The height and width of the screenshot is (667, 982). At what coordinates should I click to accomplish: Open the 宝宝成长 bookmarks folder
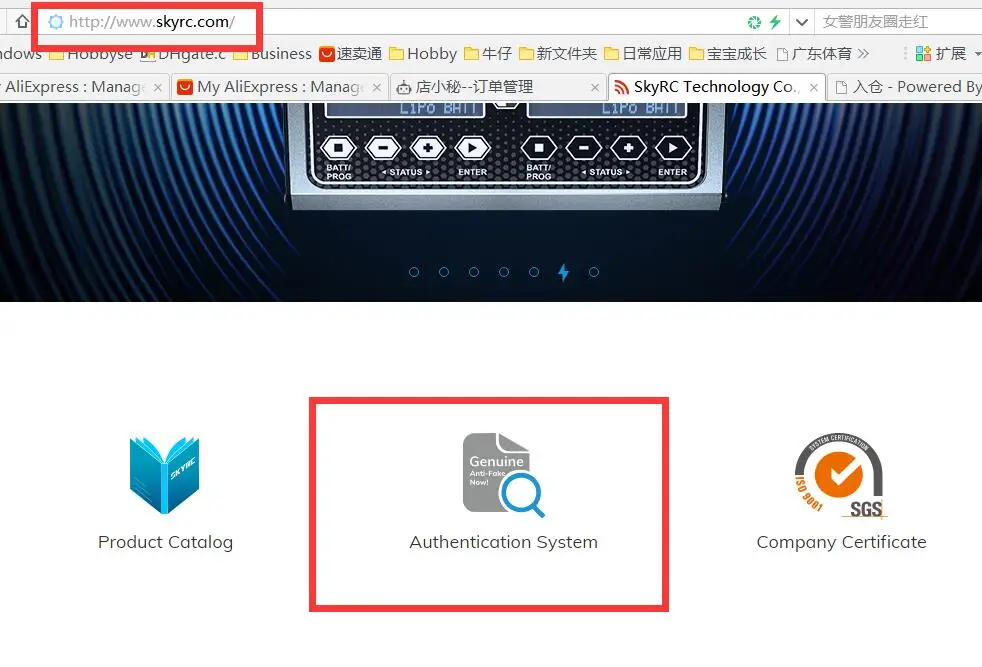click(728, 54)
